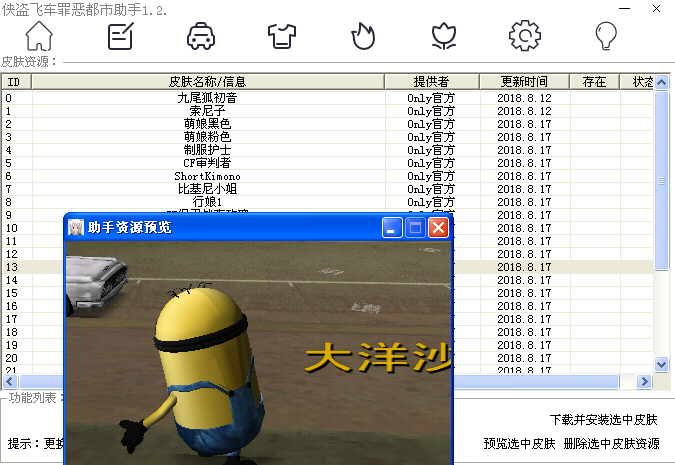Click the Only官方 provider in row 3
This screenshot has height=465, width=675.
coord(431,137)
